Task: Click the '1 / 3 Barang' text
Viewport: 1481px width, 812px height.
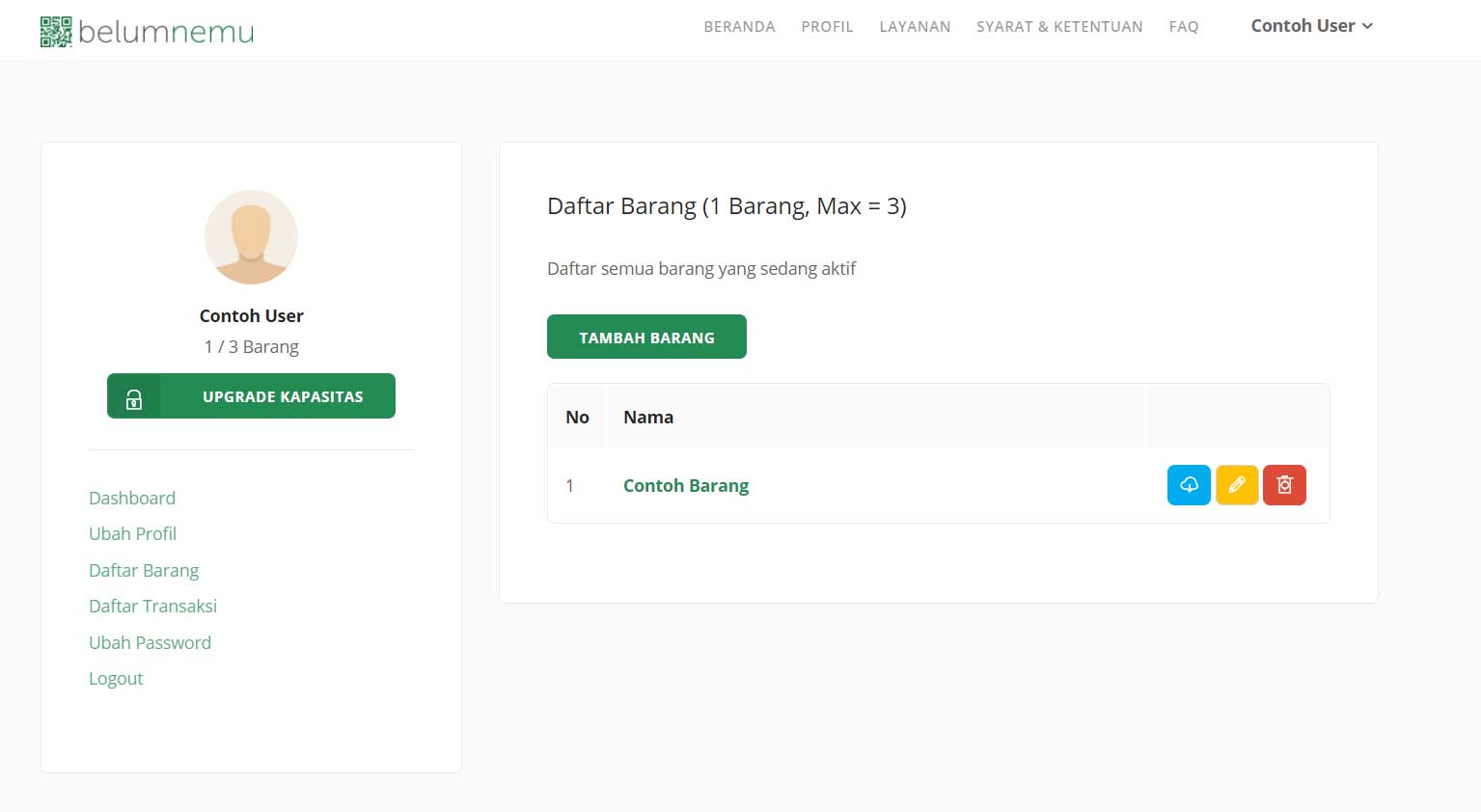Action: pos(251,346)
